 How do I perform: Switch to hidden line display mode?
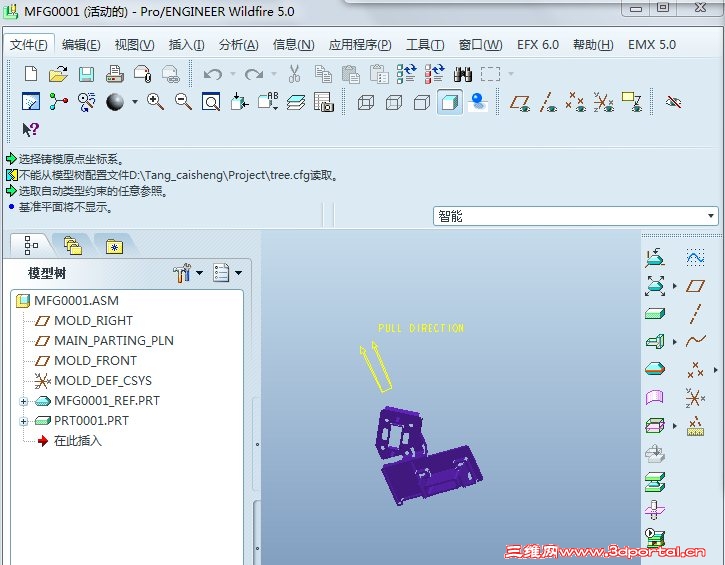[393, 102]
